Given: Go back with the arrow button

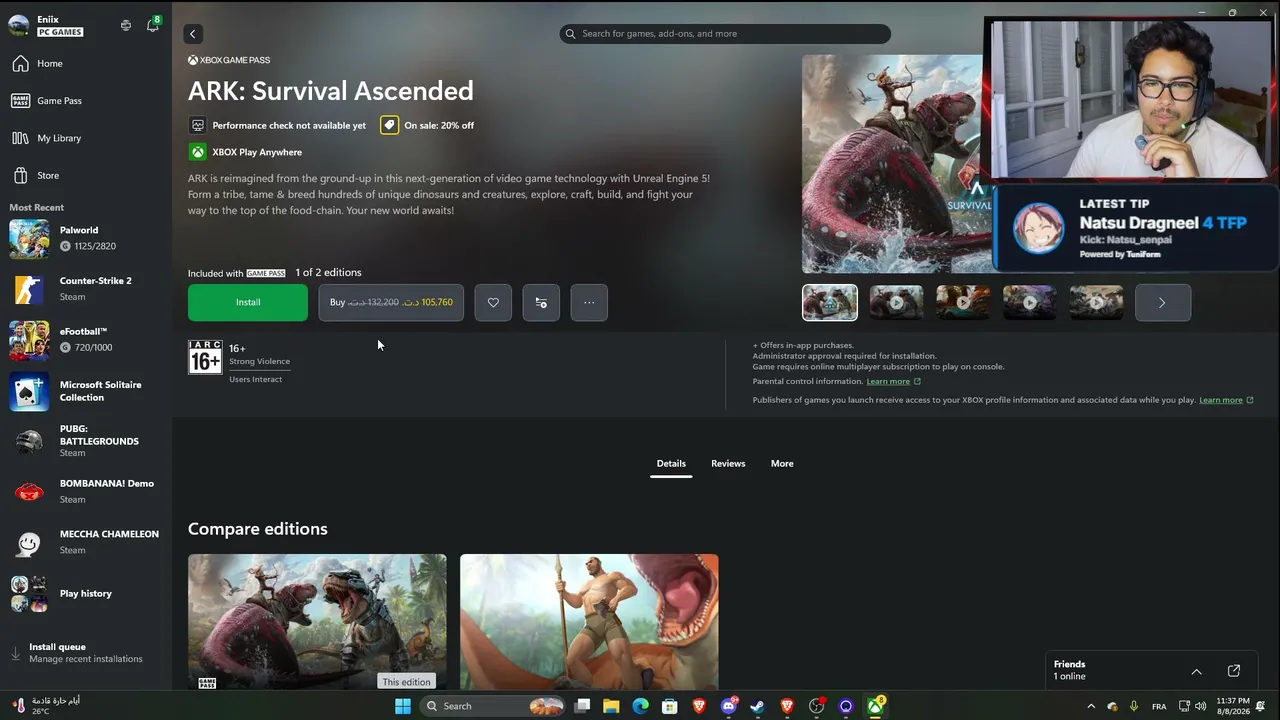Looking at the screenshot, I should tap(193, 34).
